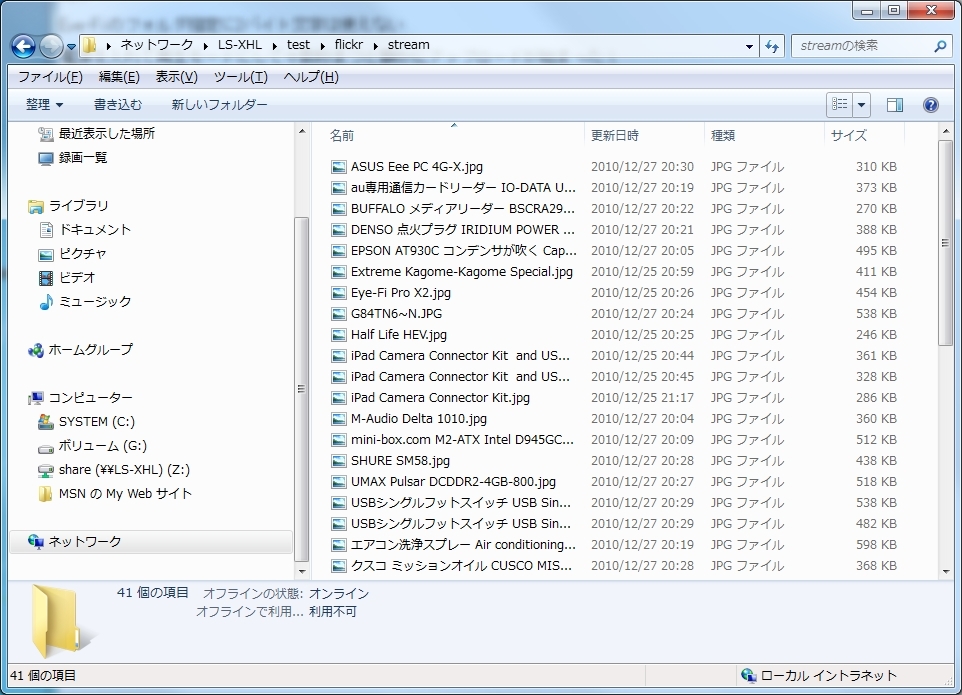Sort by サイズ column header
Viewport: 962px width, 695px height.
[864, 136]
